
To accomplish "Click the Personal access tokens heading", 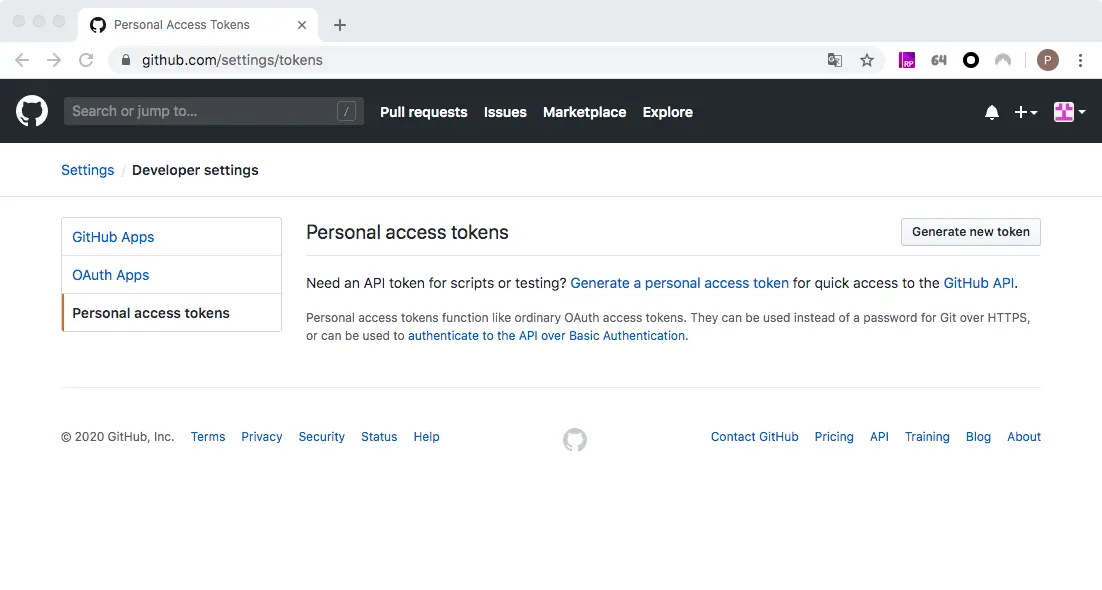I will [407, 233].
